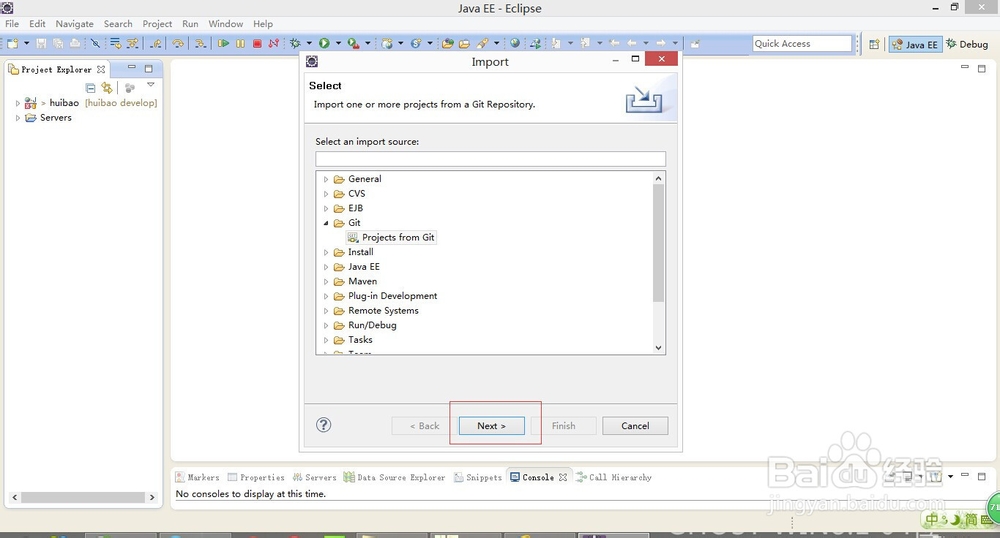The width and height of the screenshot is (1000, 538).
Task: Click the Import dialog help icon
Action: pos(323,425)
